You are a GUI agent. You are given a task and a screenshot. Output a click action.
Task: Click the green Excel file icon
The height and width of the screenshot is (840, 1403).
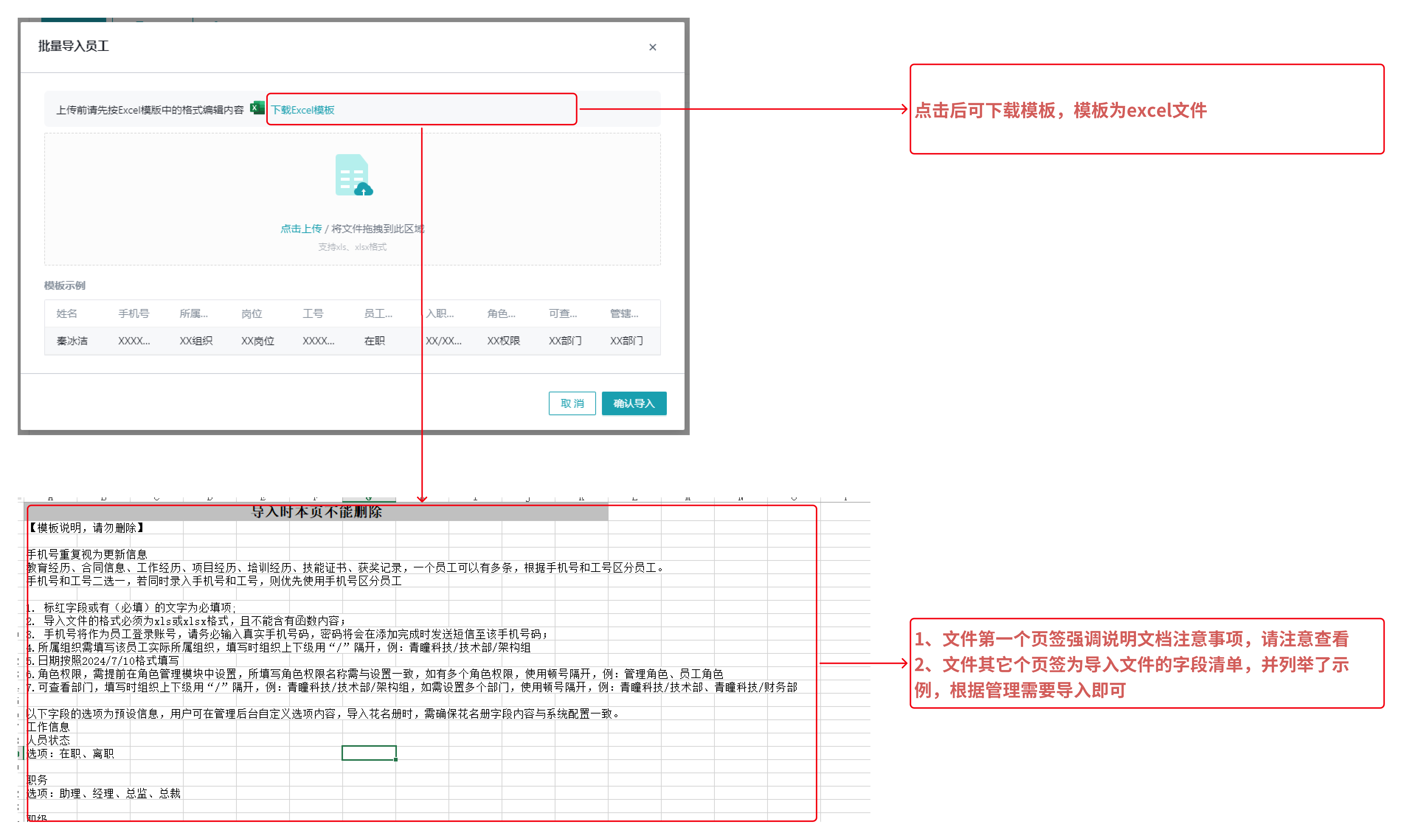[257, 108]
